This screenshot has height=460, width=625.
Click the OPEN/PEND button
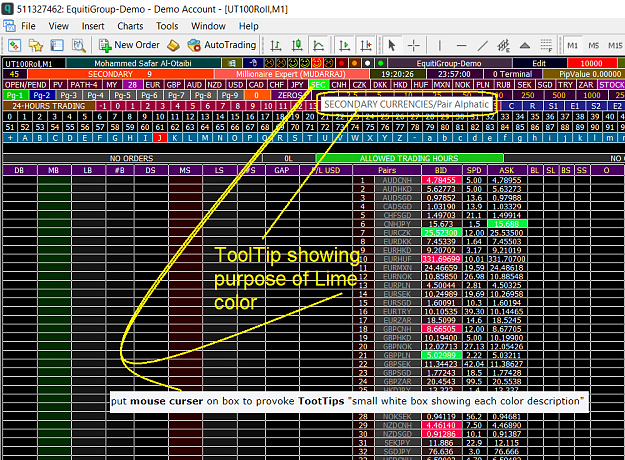pyautogui.click(x=26, y=85)
